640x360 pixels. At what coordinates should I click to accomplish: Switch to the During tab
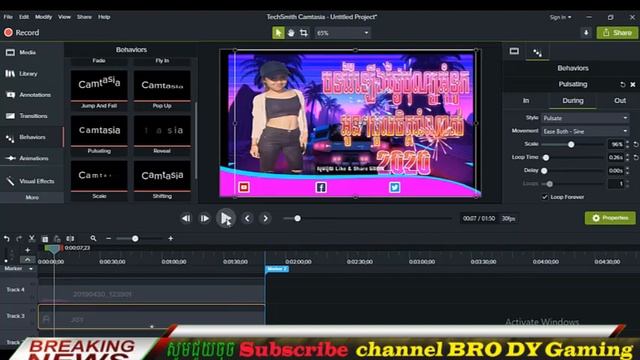tap(573, 100)
